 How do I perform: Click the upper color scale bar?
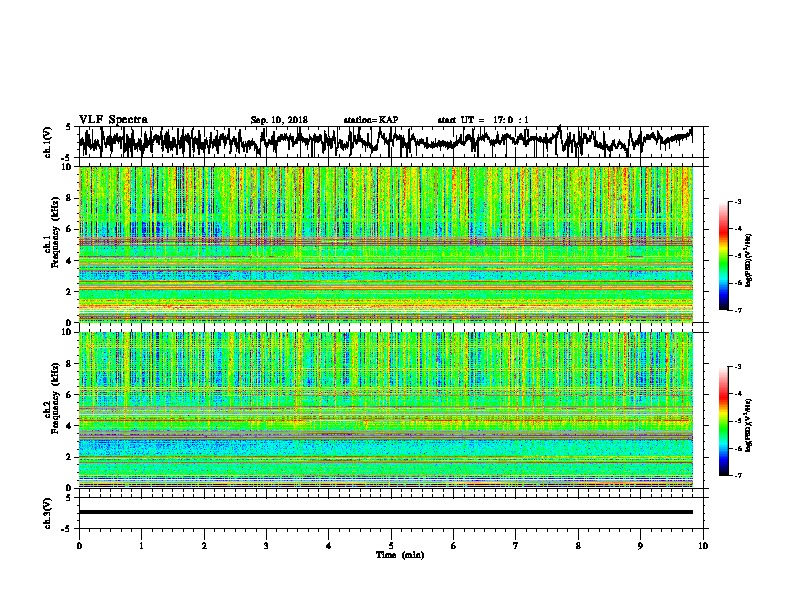click(x=723, y=256)
